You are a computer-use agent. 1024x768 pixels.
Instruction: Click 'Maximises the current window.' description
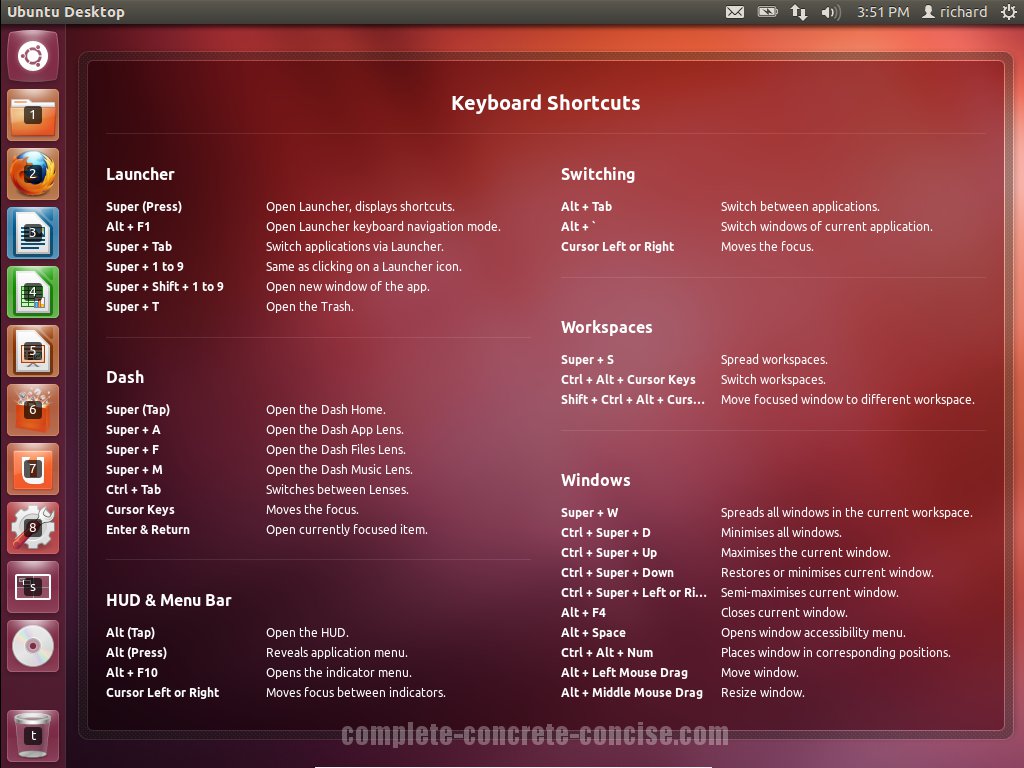[805, 552]
